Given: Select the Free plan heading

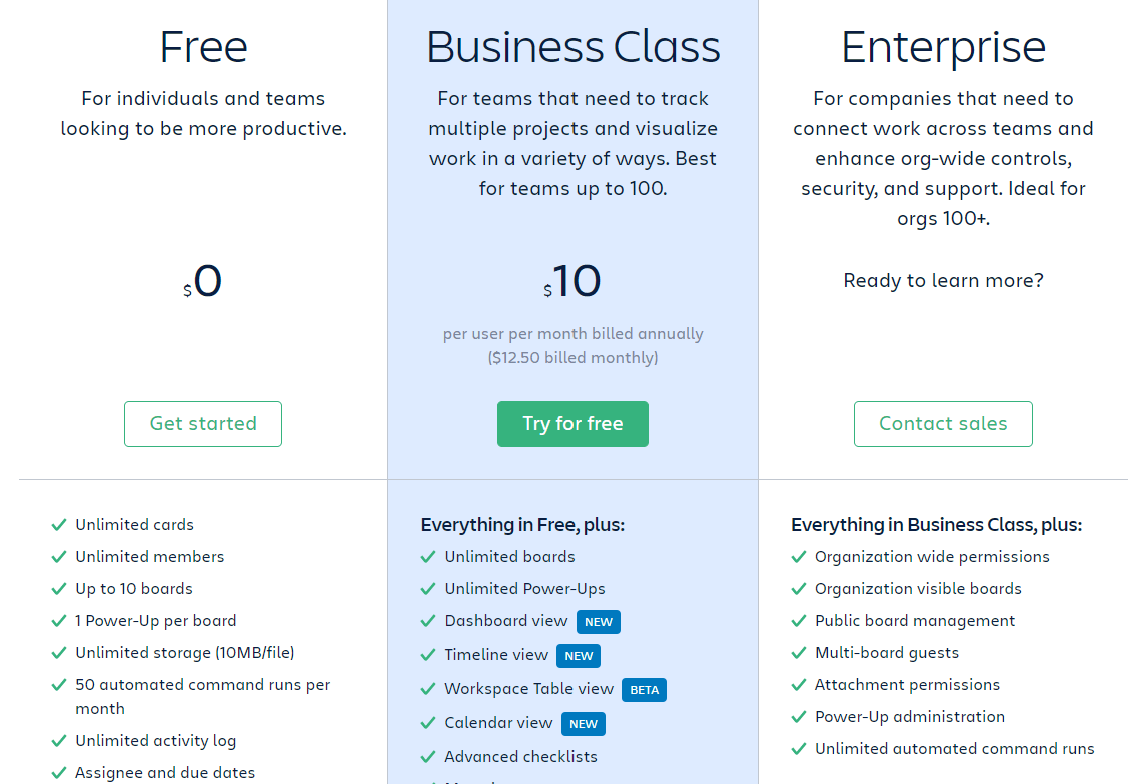Looking at the screenshot, I should [x=203, y=47].
